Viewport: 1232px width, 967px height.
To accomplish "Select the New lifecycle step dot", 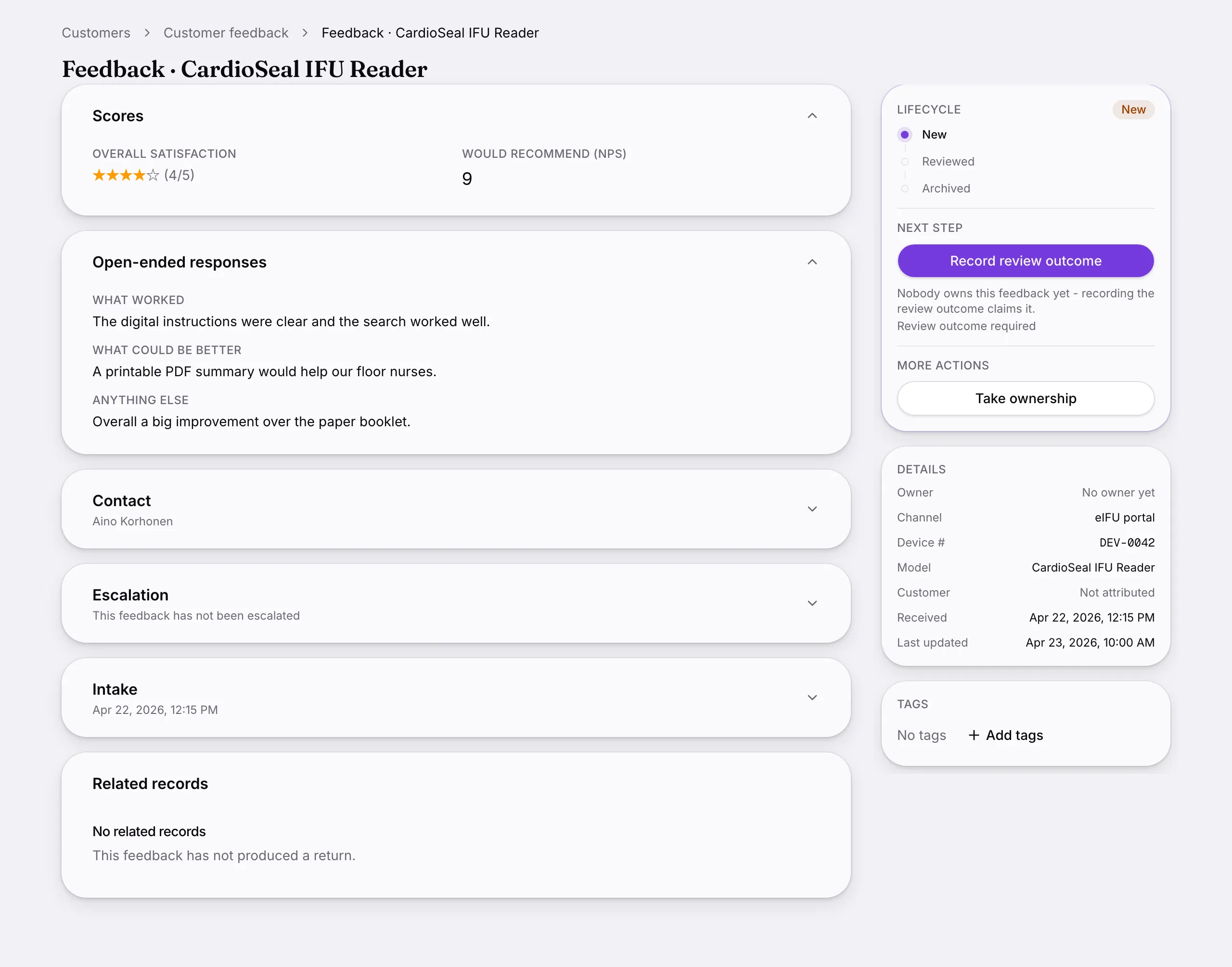I will tap(905, 135).
